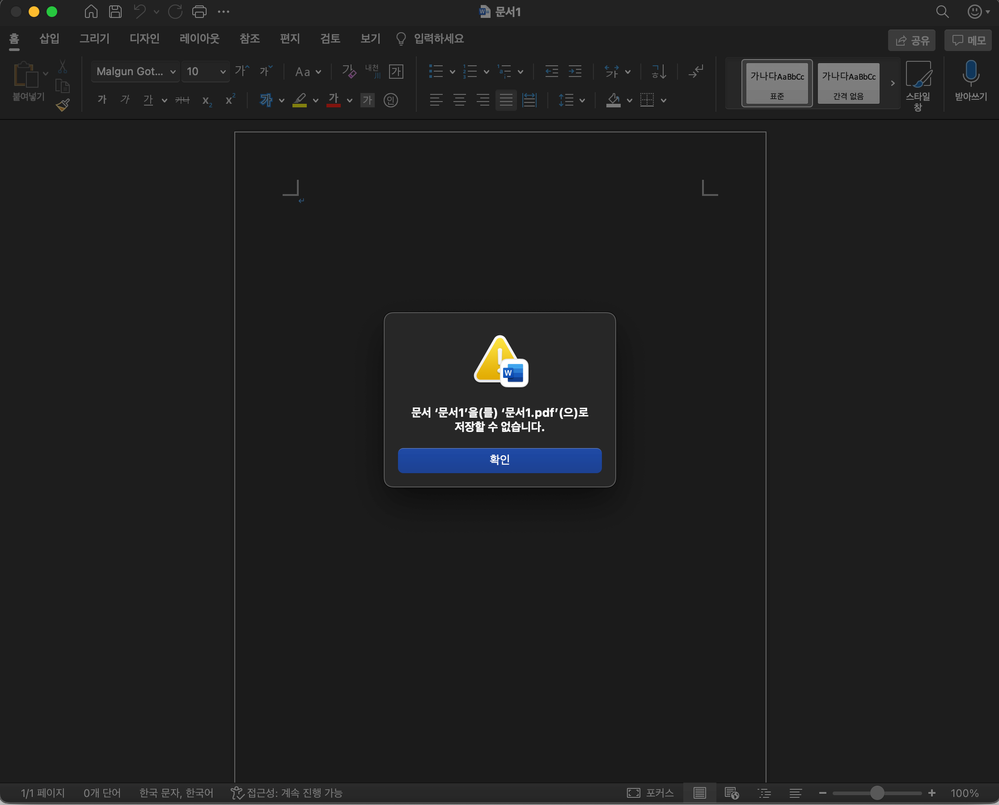Switch to the 검토 tab
Screen dimensions: 999x805
coord(330,39)
